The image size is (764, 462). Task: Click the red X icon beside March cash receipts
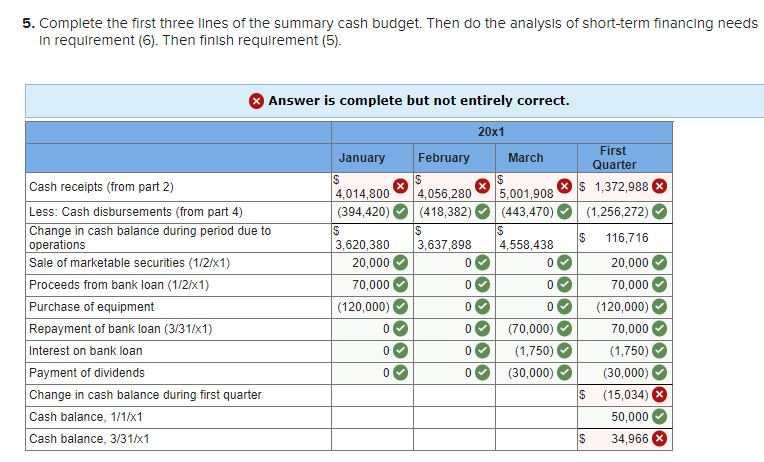pos(564,186)
